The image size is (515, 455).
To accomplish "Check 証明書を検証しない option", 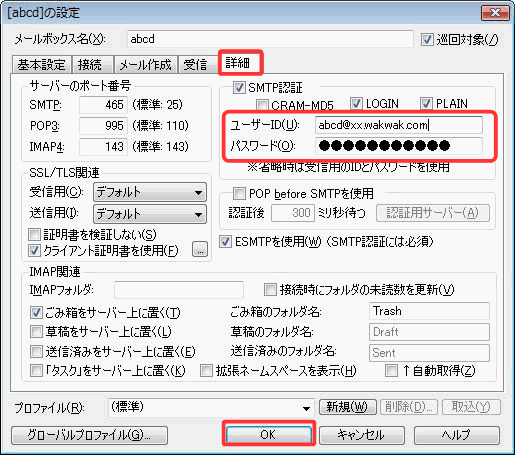I will point(34,235).
